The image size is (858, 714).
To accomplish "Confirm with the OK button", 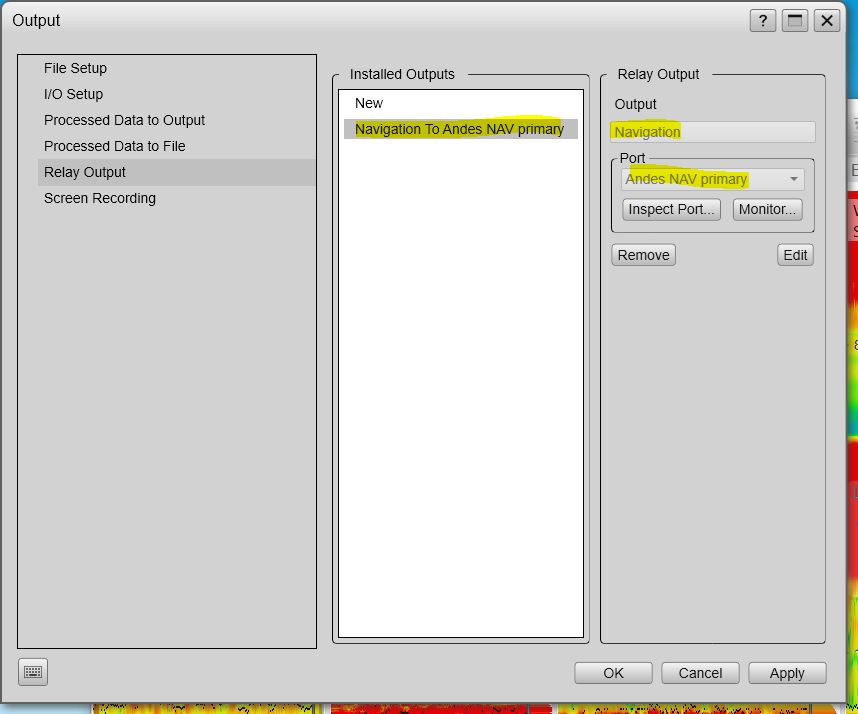I will pyautogui.click(x=613, y=673).
